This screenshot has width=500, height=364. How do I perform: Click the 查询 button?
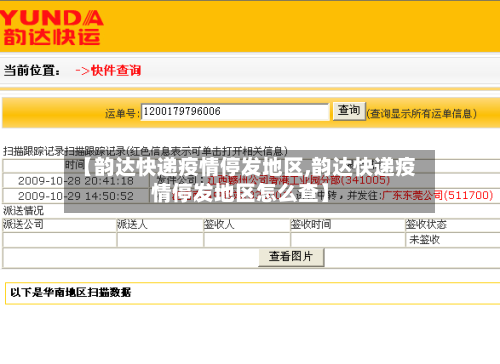pos(349,110)
